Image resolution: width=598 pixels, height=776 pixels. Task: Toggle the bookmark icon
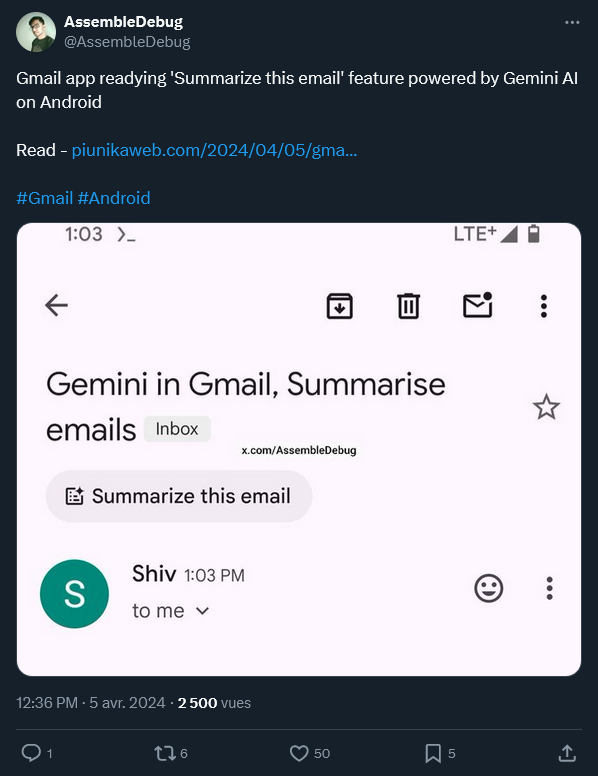point(433,753)
